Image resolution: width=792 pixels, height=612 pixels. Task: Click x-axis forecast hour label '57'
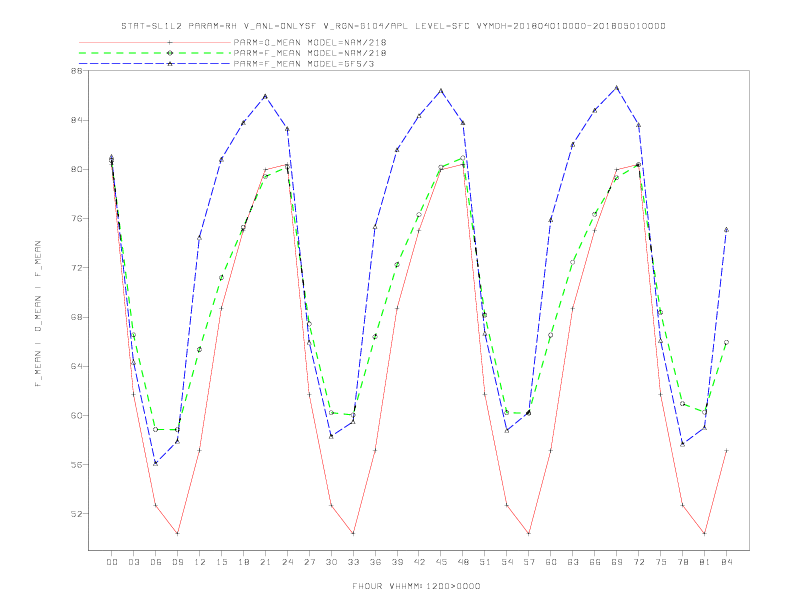click(x=529, y=562)
